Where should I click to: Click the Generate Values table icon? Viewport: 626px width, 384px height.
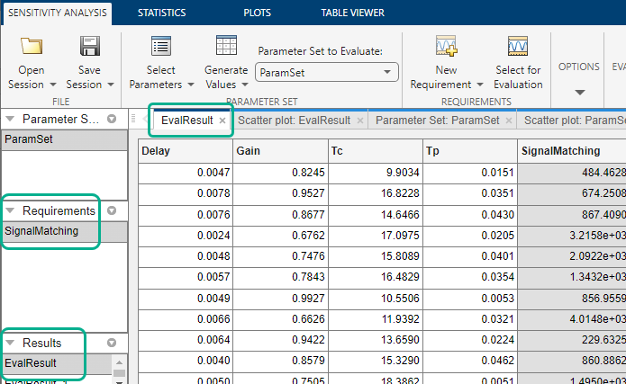point(226,45)
